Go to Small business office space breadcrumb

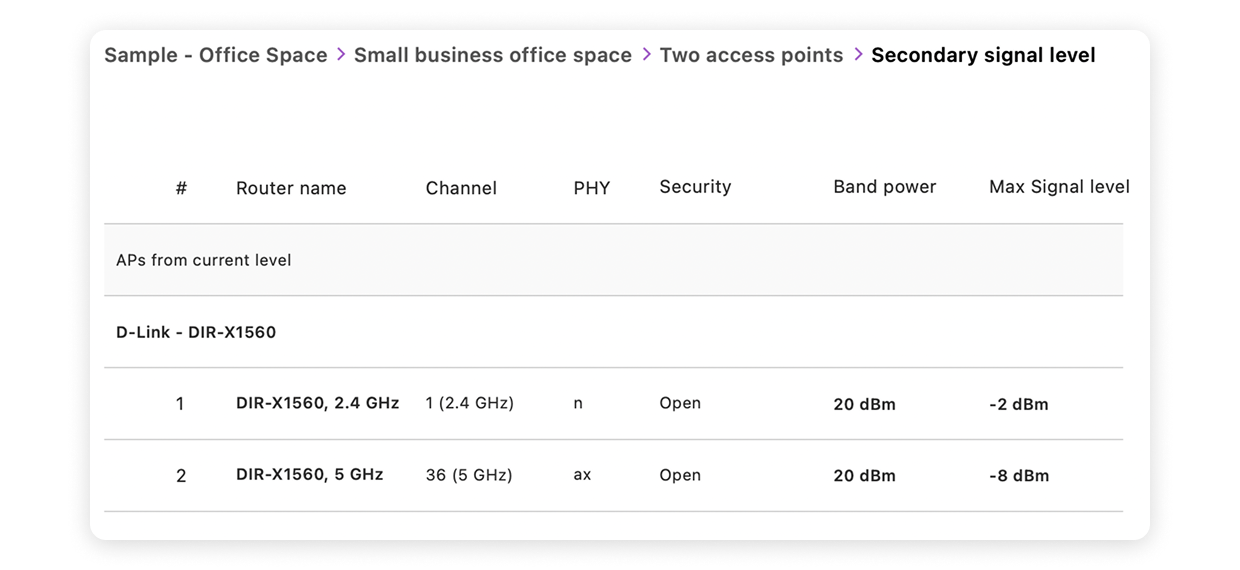coord(493,55)
